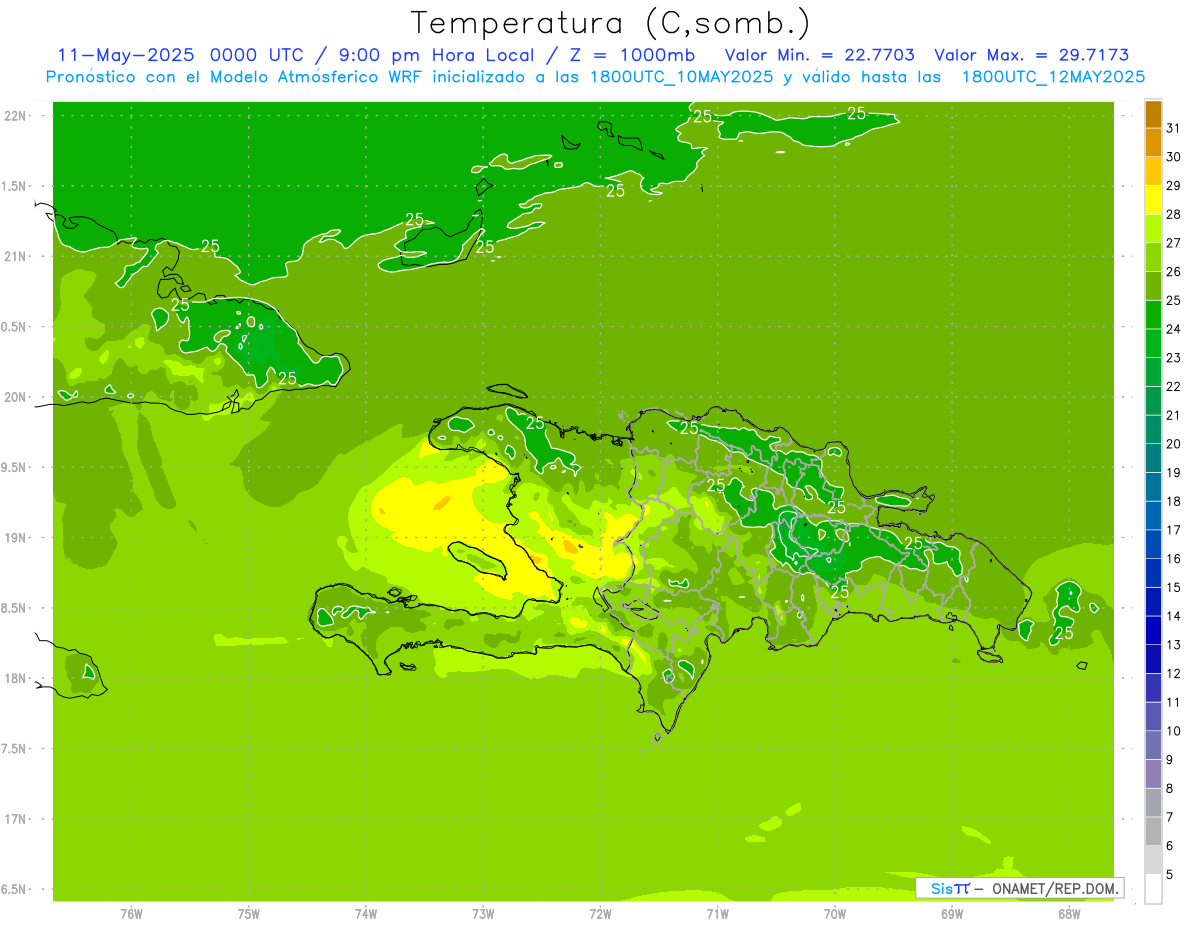1200x927 pixels.
Task: Click the 22N latitude label
Action: [16, 116]
